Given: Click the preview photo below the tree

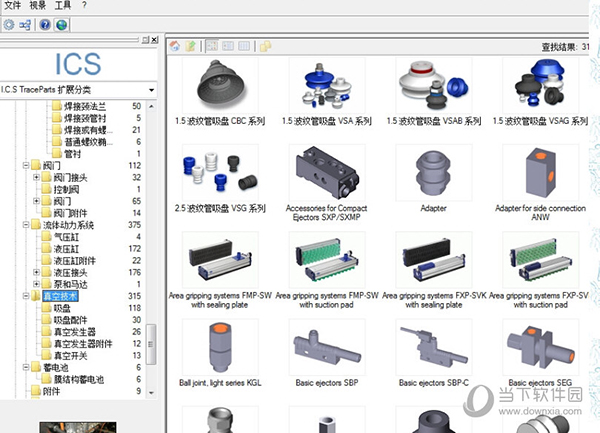Looking at the screenshot, I should tap(78, 427).
